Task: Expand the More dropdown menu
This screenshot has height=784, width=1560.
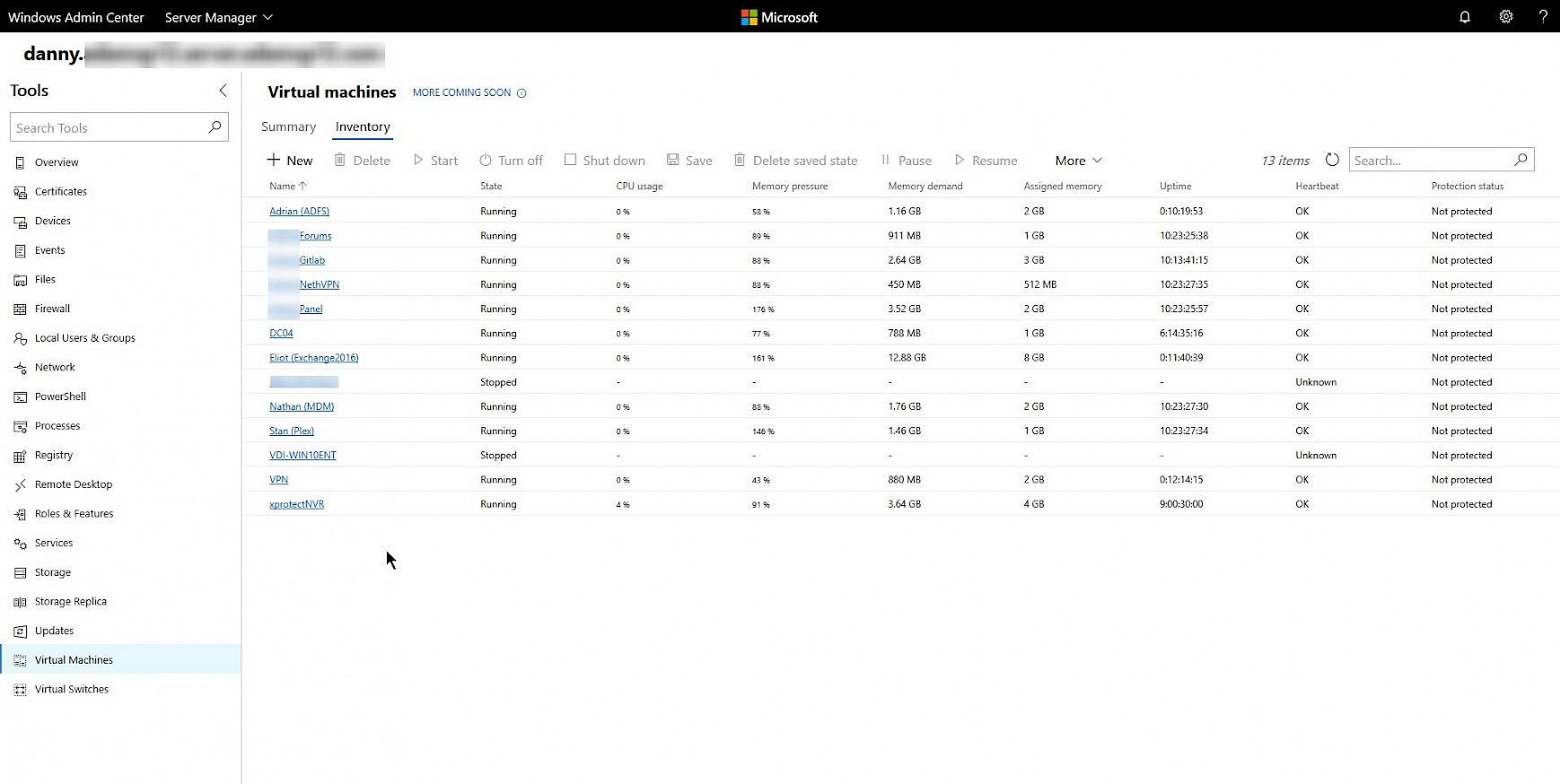Action: pos(1078,161)
